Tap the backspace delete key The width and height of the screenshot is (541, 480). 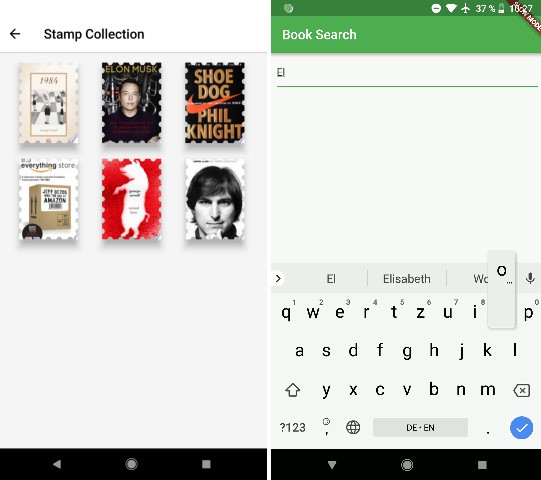click(521, 390)
